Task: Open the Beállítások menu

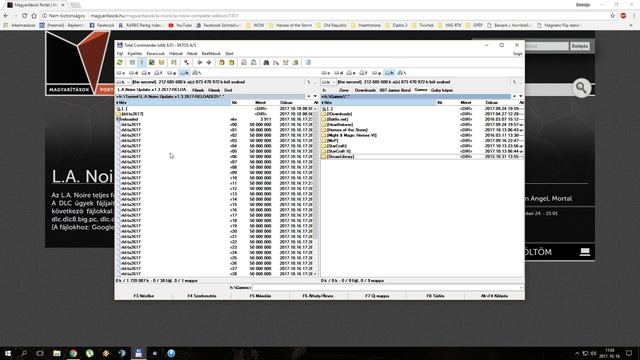Action: 211,53
